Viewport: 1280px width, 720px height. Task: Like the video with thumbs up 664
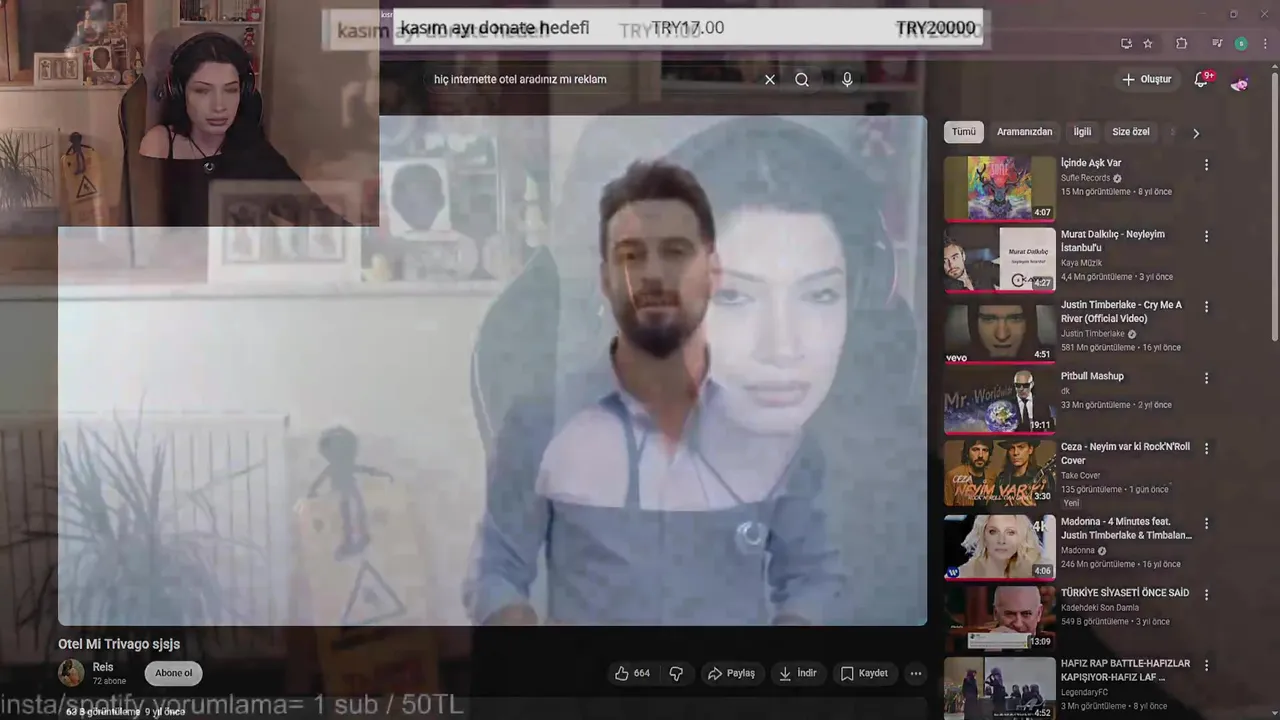coord(632,673)
